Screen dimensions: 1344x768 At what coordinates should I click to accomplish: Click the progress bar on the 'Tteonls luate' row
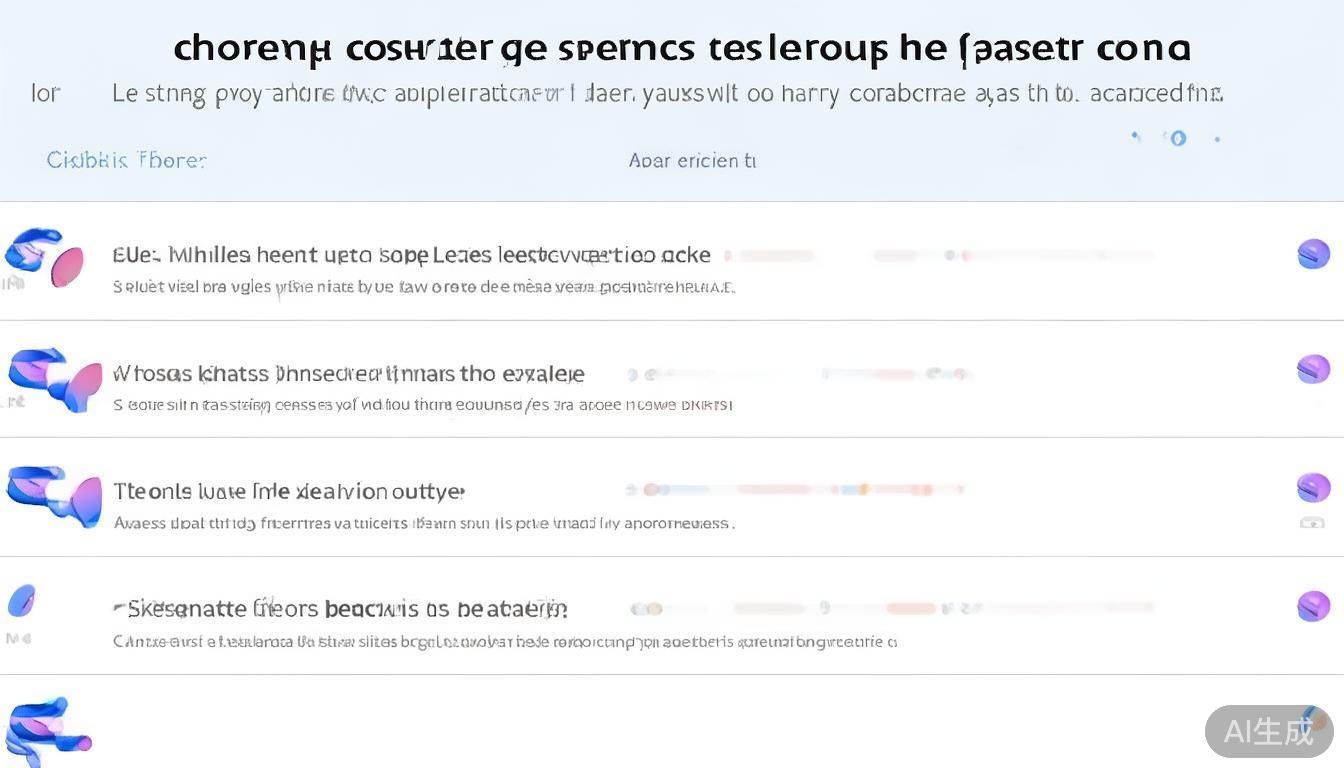796,490
